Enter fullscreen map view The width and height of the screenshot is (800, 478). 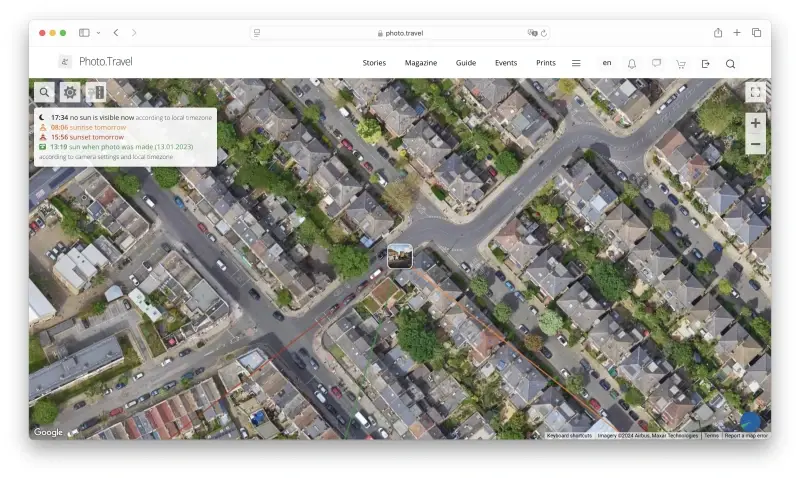click(x=755, y=92)
